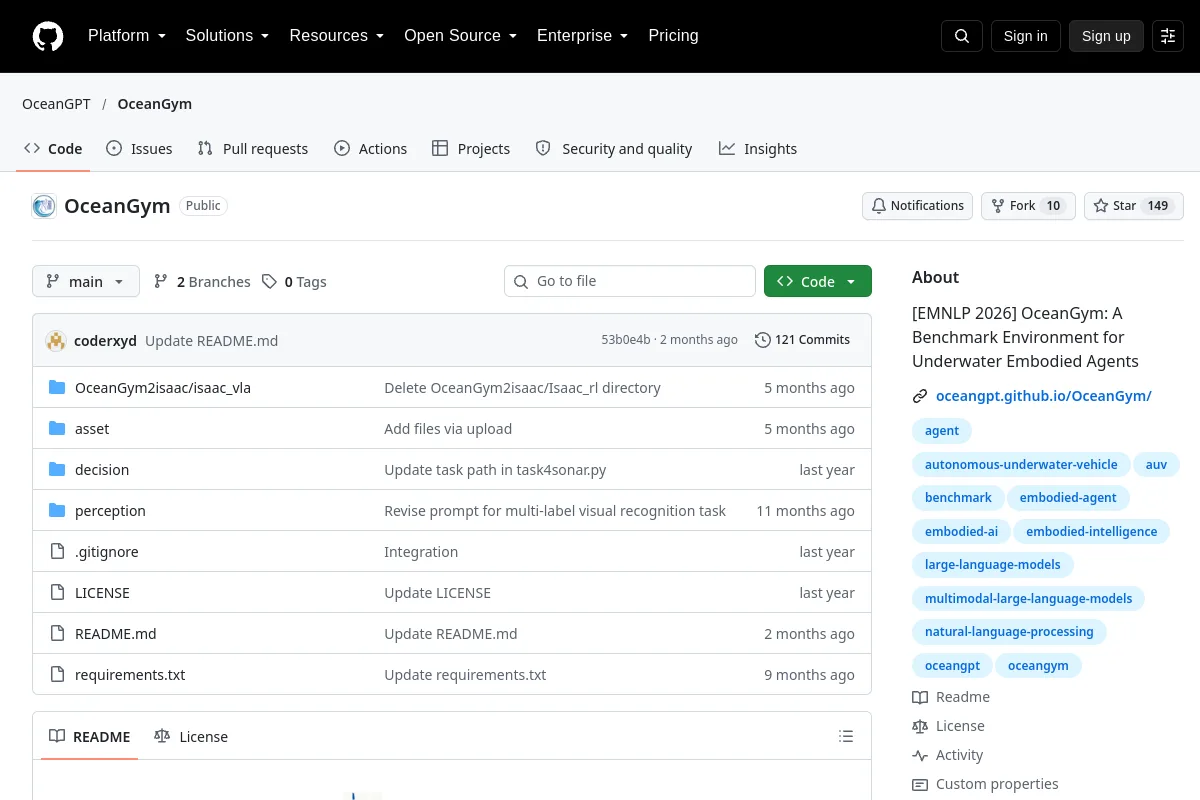Open the Pricing link
This screenshot has width=1200, height=800.
tap(673, 36)
